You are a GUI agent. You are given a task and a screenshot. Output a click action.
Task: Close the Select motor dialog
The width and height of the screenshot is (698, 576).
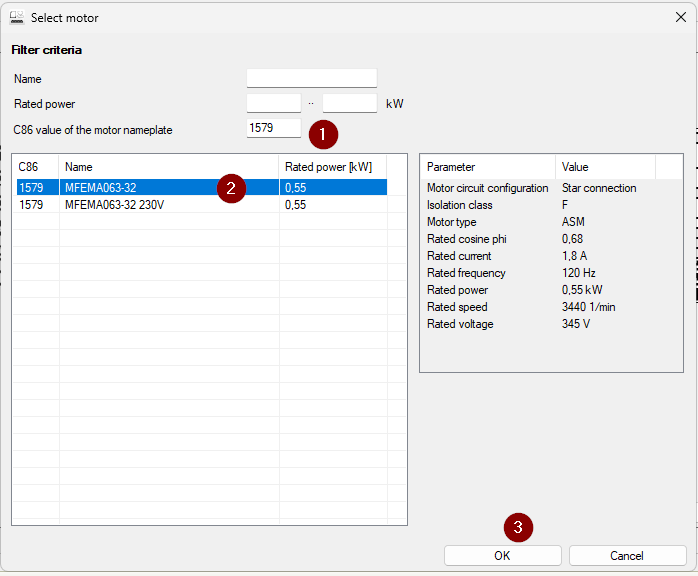click(x=681, y=17)
